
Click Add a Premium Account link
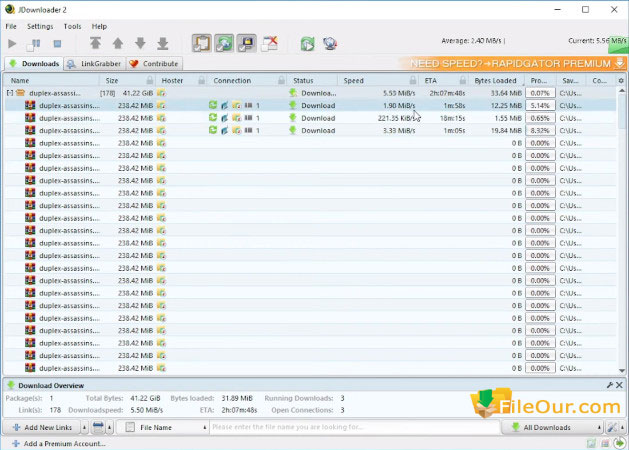(59, 444)
